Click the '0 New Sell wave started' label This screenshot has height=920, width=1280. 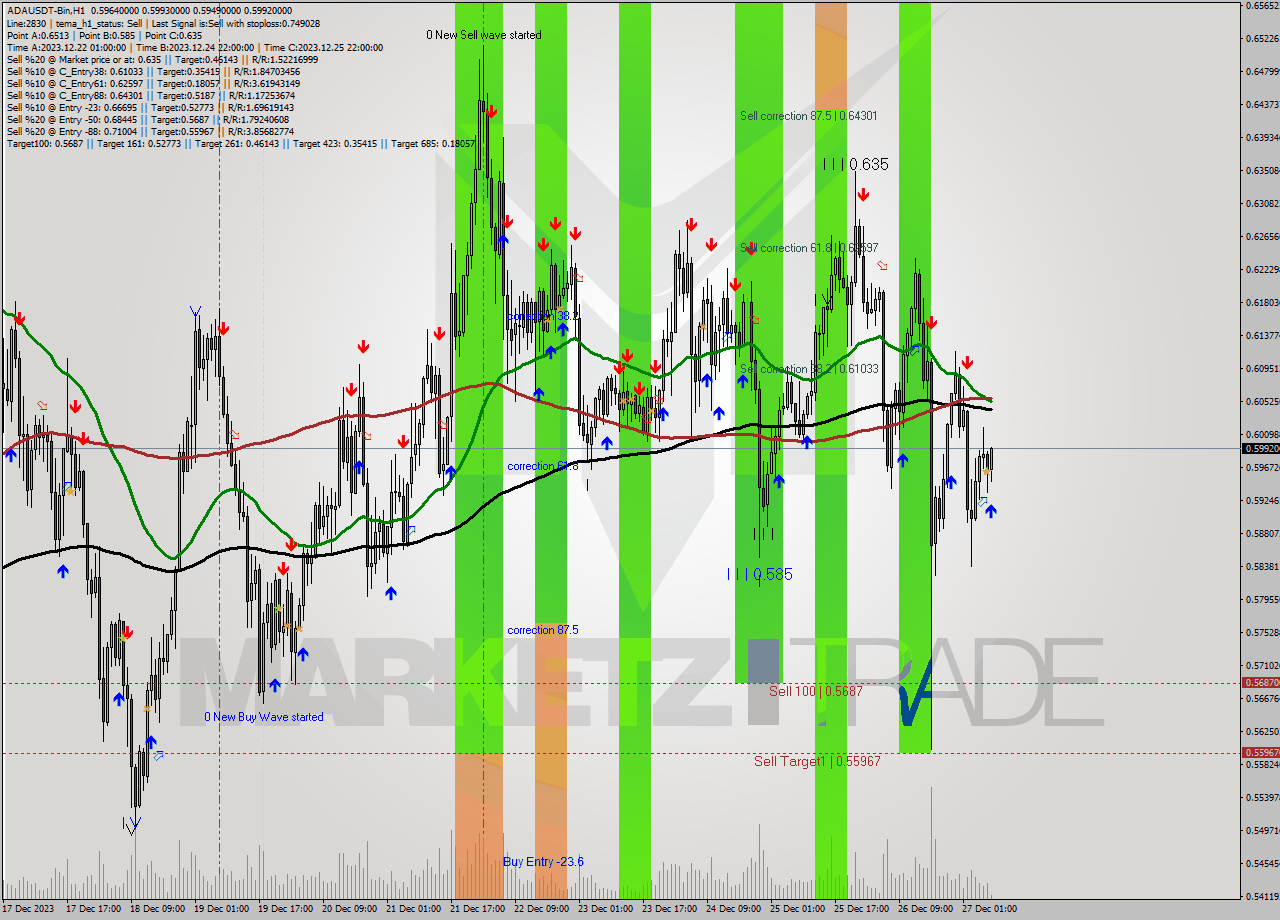point(483,35)
